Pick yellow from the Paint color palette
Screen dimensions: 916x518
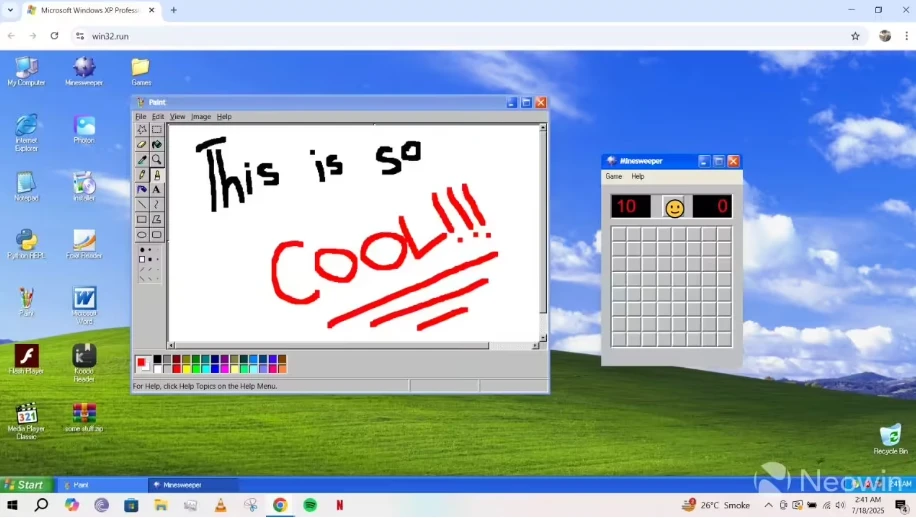[186, 368]
